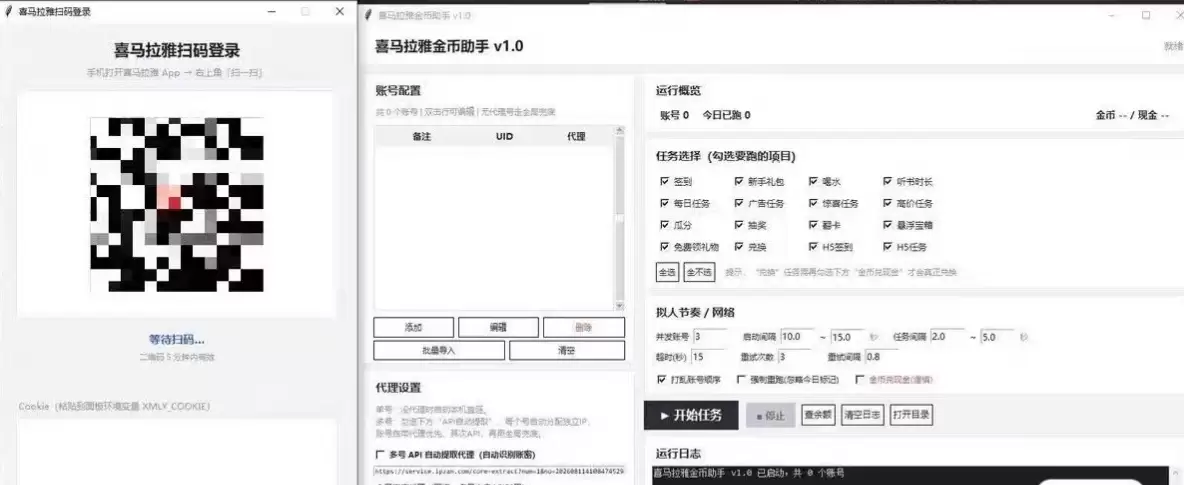The width and height of the screenshot is (1184, 485).
Task: Uncheck the 新手礼包 task
Action: 739,181
